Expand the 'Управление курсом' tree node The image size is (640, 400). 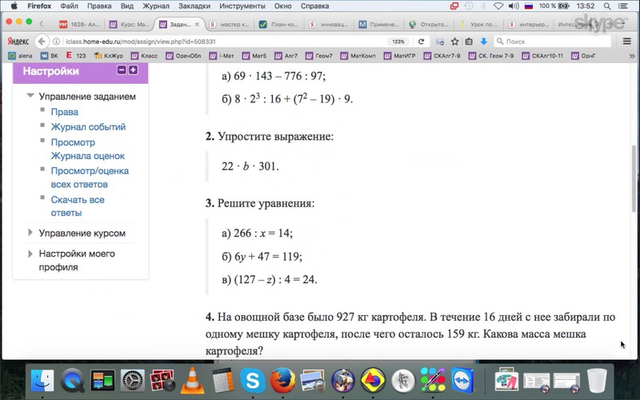(x=30, y=233)
